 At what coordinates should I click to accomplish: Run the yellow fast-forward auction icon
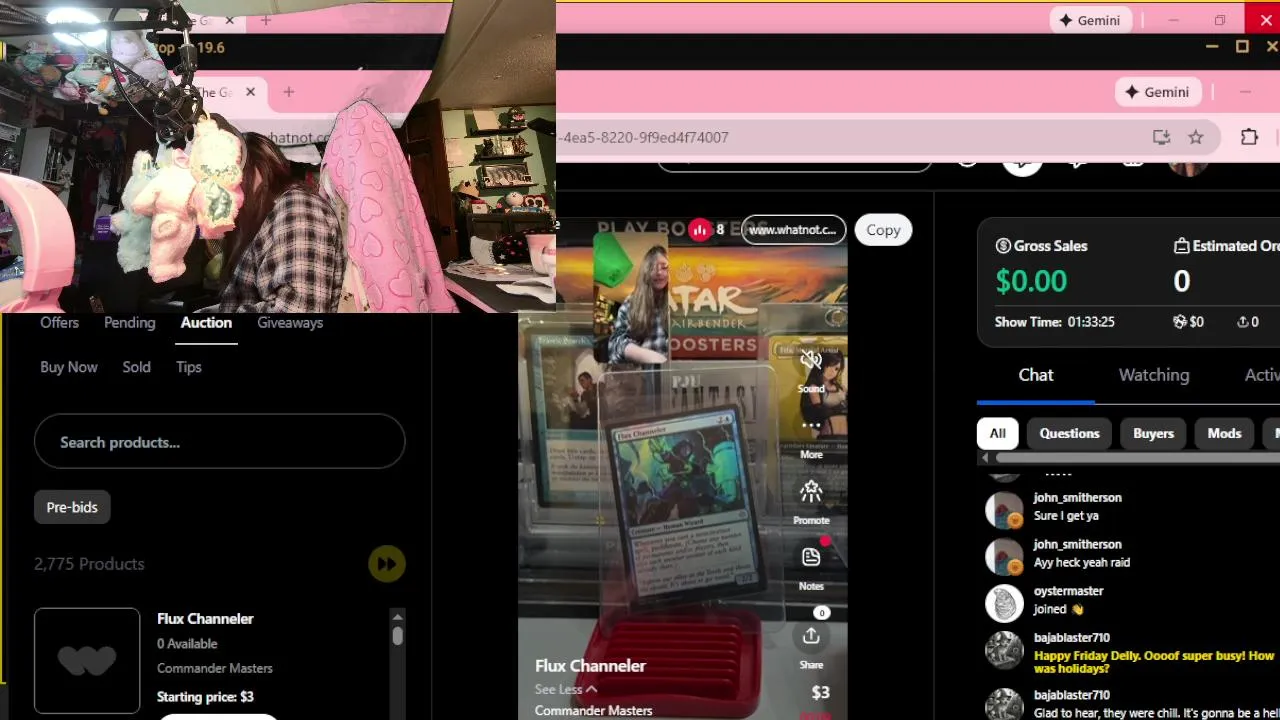386,564
